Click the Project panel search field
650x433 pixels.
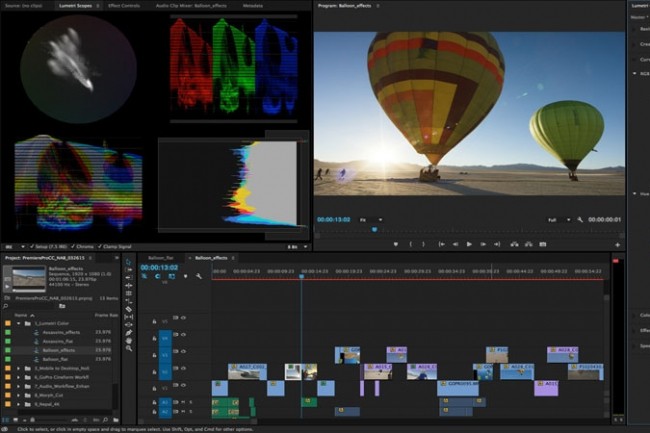pyautogui.click(x=30, y=306)
